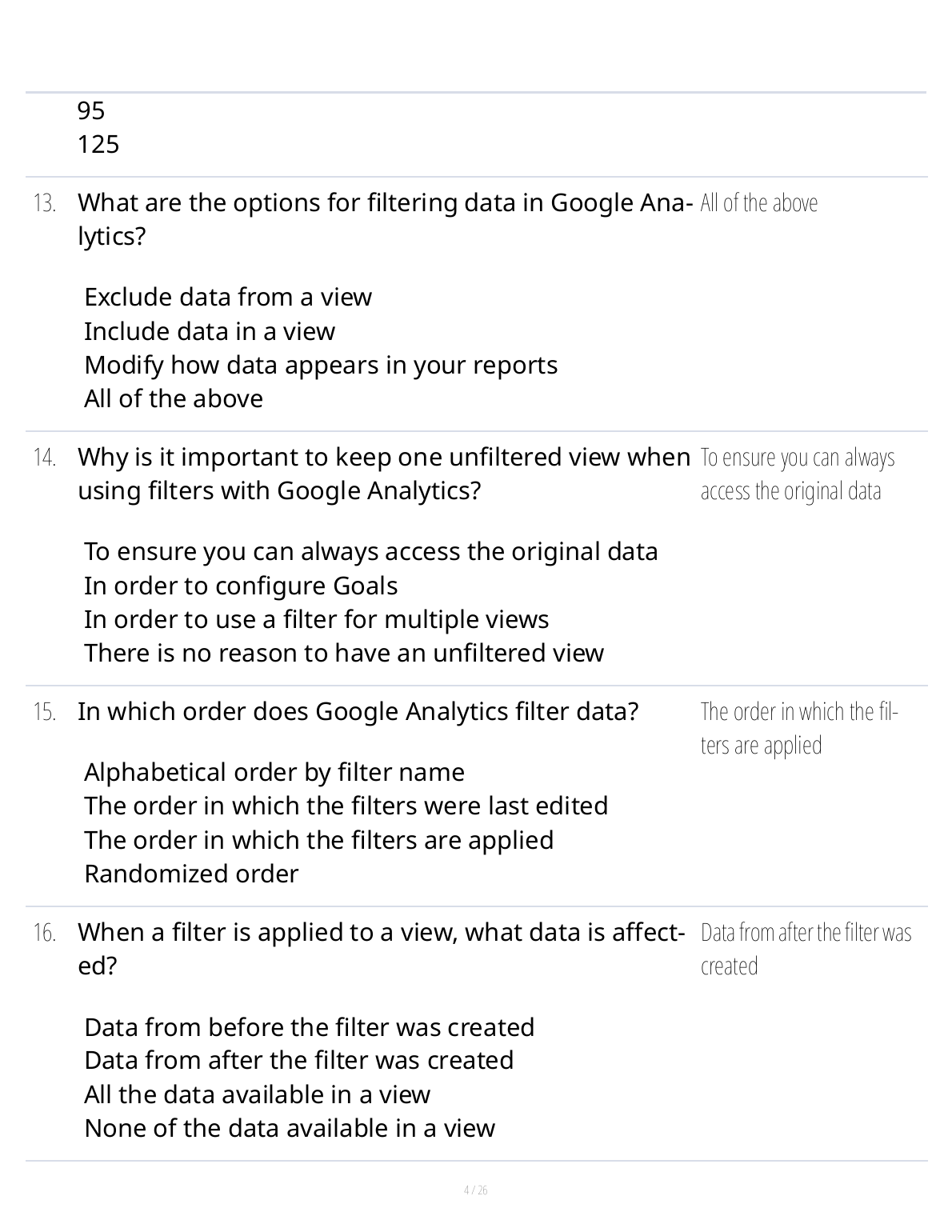Image resolution: width=952 pixels, height=1232 pixels.
Task: Select "Modify how data appears in your reports"
Action: click(321, 365)
